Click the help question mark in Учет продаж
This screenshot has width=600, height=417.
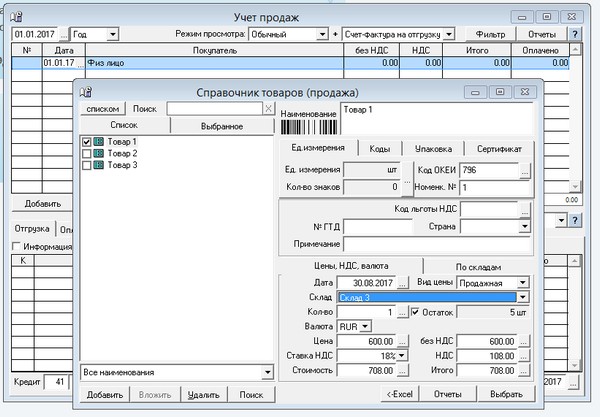(574, 33)
